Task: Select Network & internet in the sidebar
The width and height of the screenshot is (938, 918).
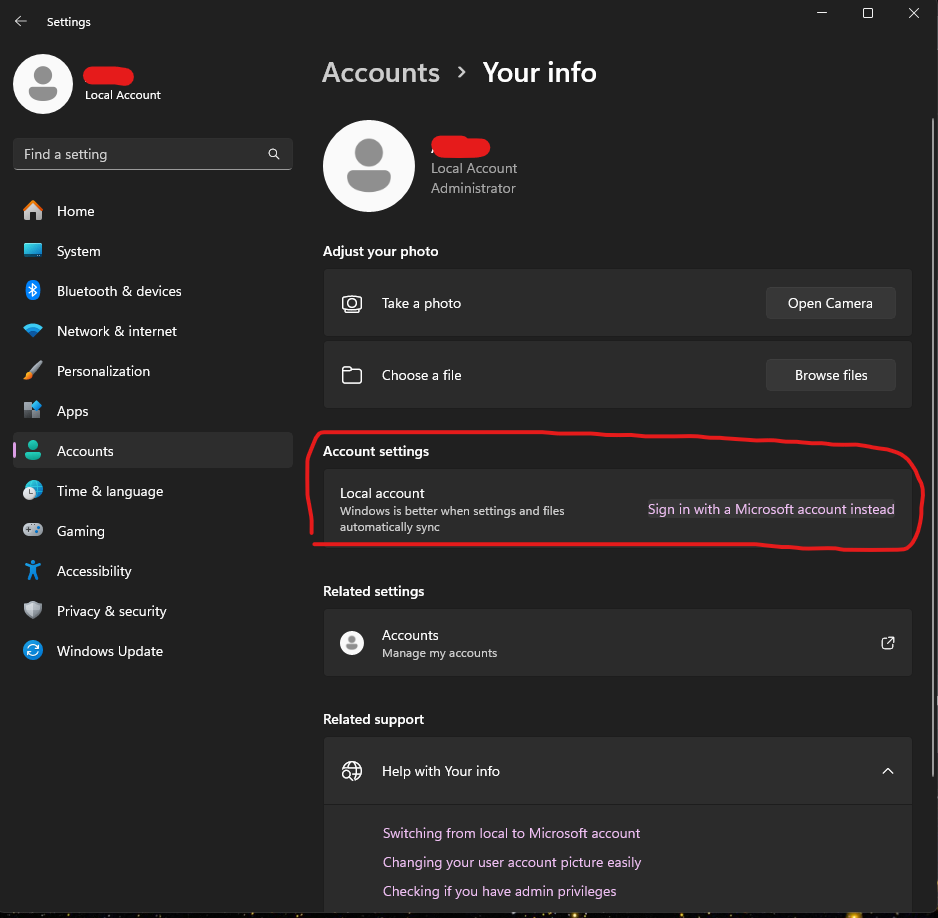Action: [x=153, y=331]
